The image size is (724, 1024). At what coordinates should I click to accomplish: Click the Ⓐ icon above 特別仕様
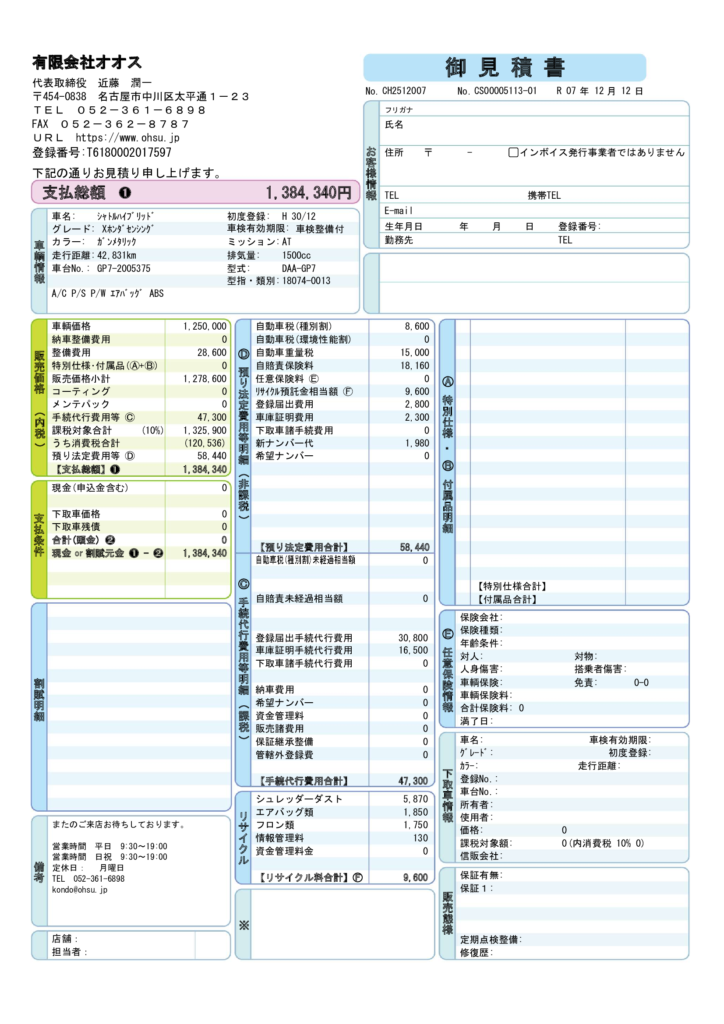tap(447, 381)
